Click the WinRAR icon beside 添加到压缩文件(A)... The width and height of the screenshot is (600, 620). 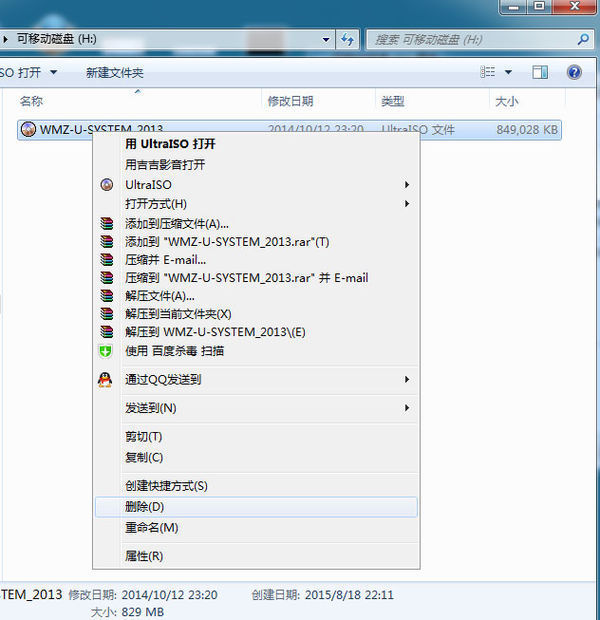point(106,224)
